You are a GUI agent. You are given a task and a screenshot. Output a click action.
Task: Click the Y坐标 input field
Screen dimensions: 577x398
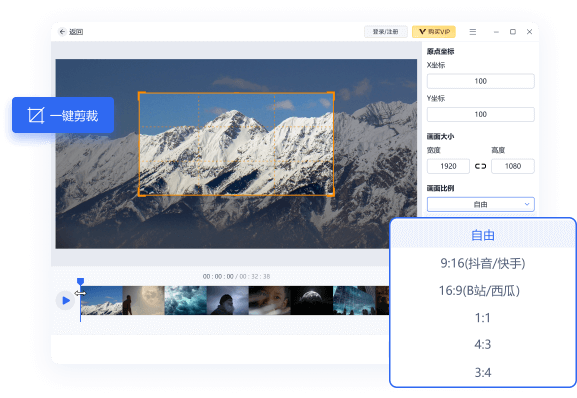[481, 114]
